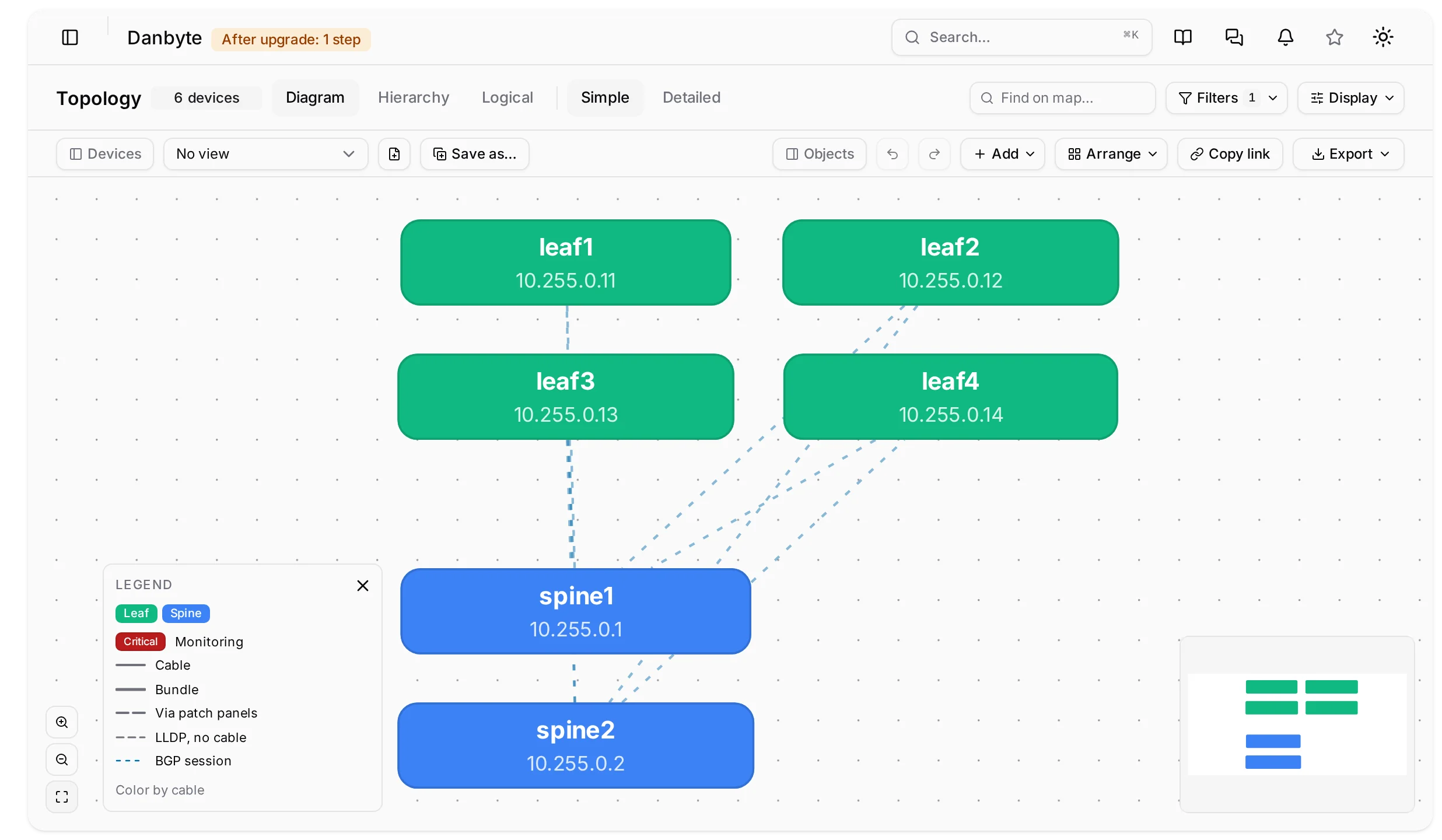Select the Hierarchy tab
Image resolution: width=1442 pixels, height=840 pixels.
click(414, 97)
